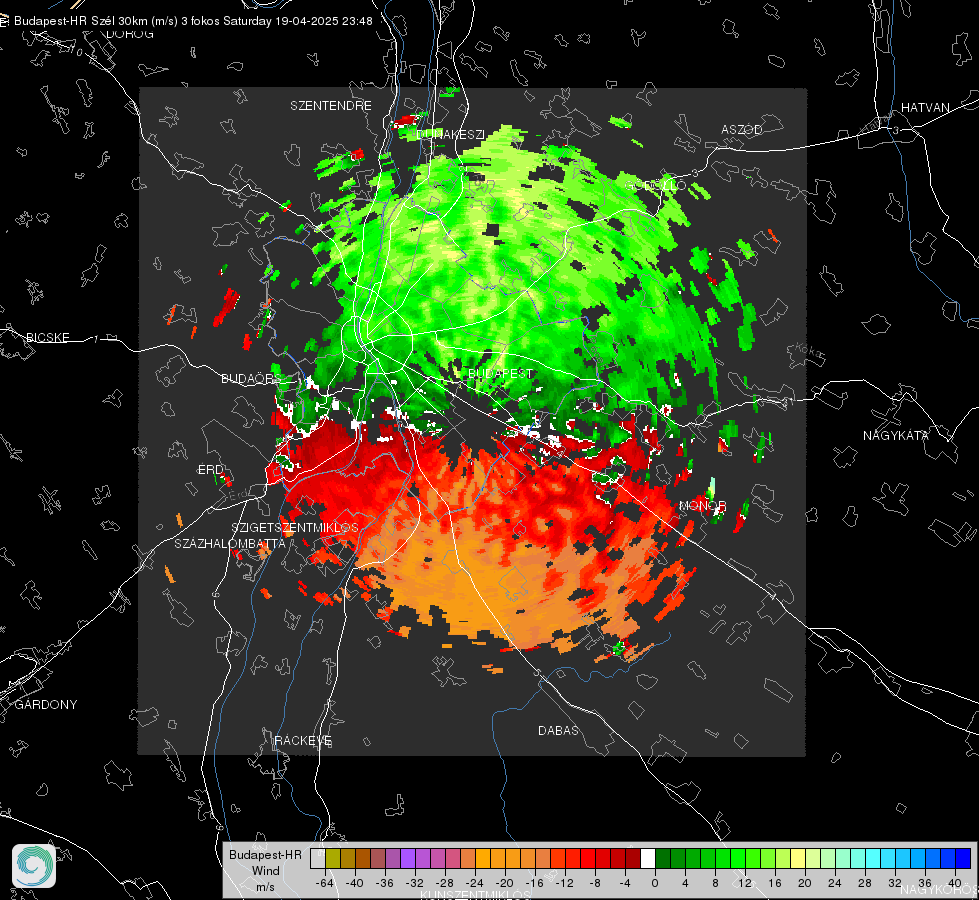This screenshot has height=900, width=979.
Task: Click the swirl logo icon at bottom left
Action: tap(34, 866)
